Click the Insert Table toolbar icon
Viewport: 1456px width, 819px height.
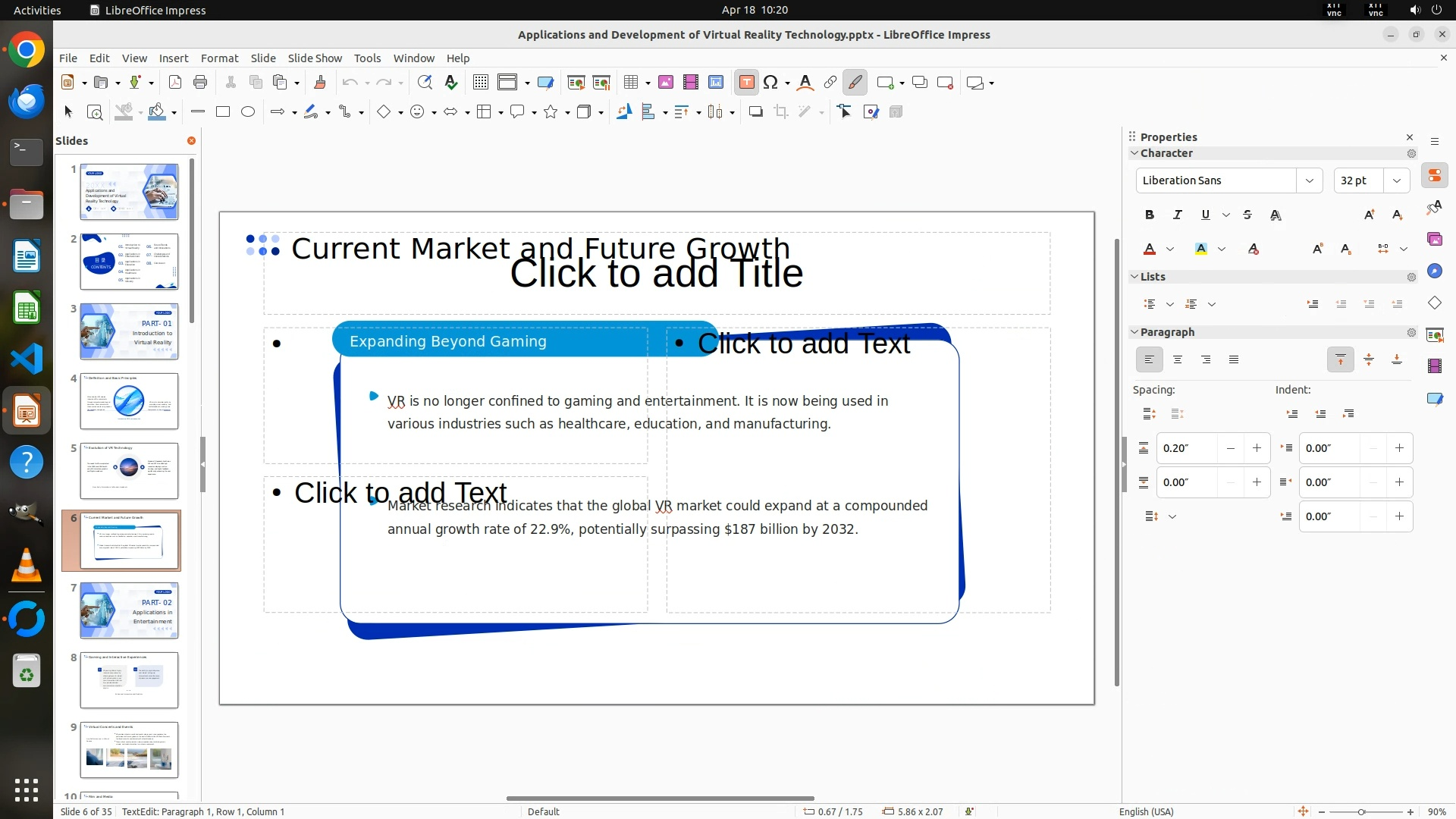click(630, 83)
